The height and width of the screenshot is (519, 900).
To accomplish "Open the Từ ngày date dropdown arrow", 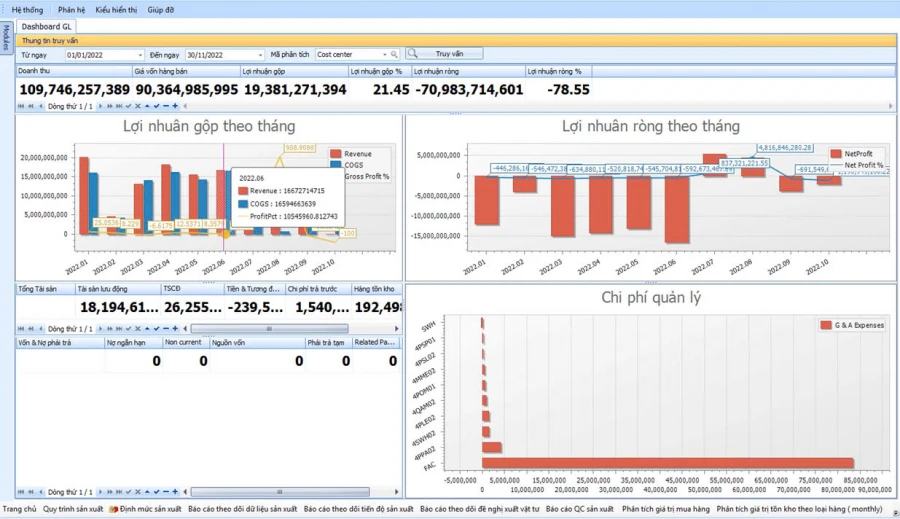I will (140, 55).
